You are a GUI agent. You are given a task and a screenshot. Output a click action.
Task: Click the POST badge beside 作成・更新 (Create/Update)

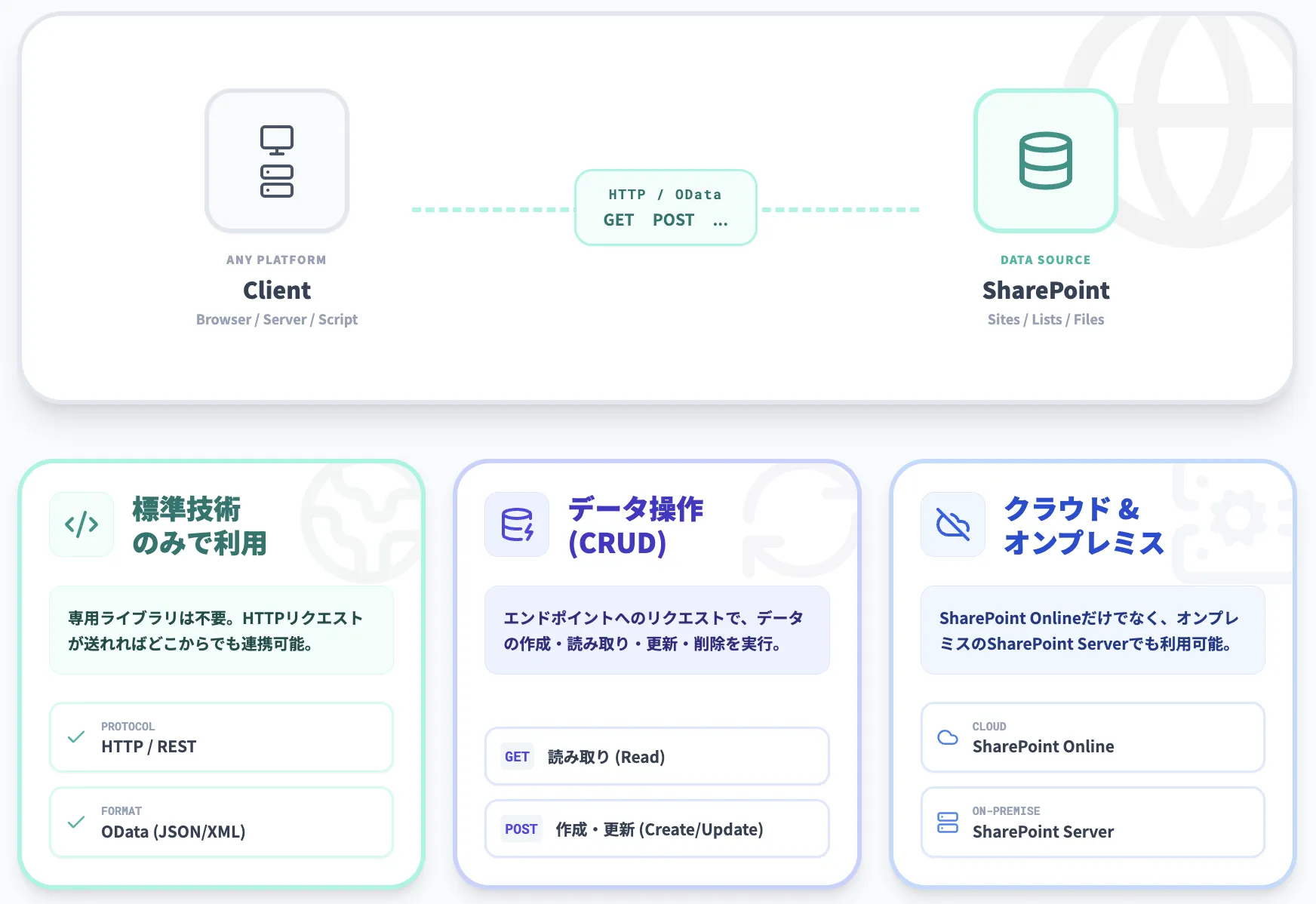521,829
